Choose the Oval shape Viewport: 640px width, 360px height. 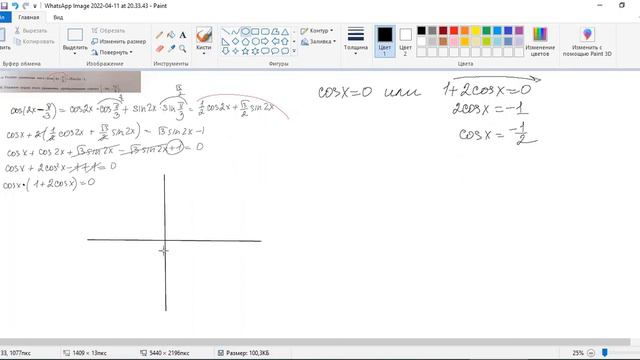click(x=245, y=31)
